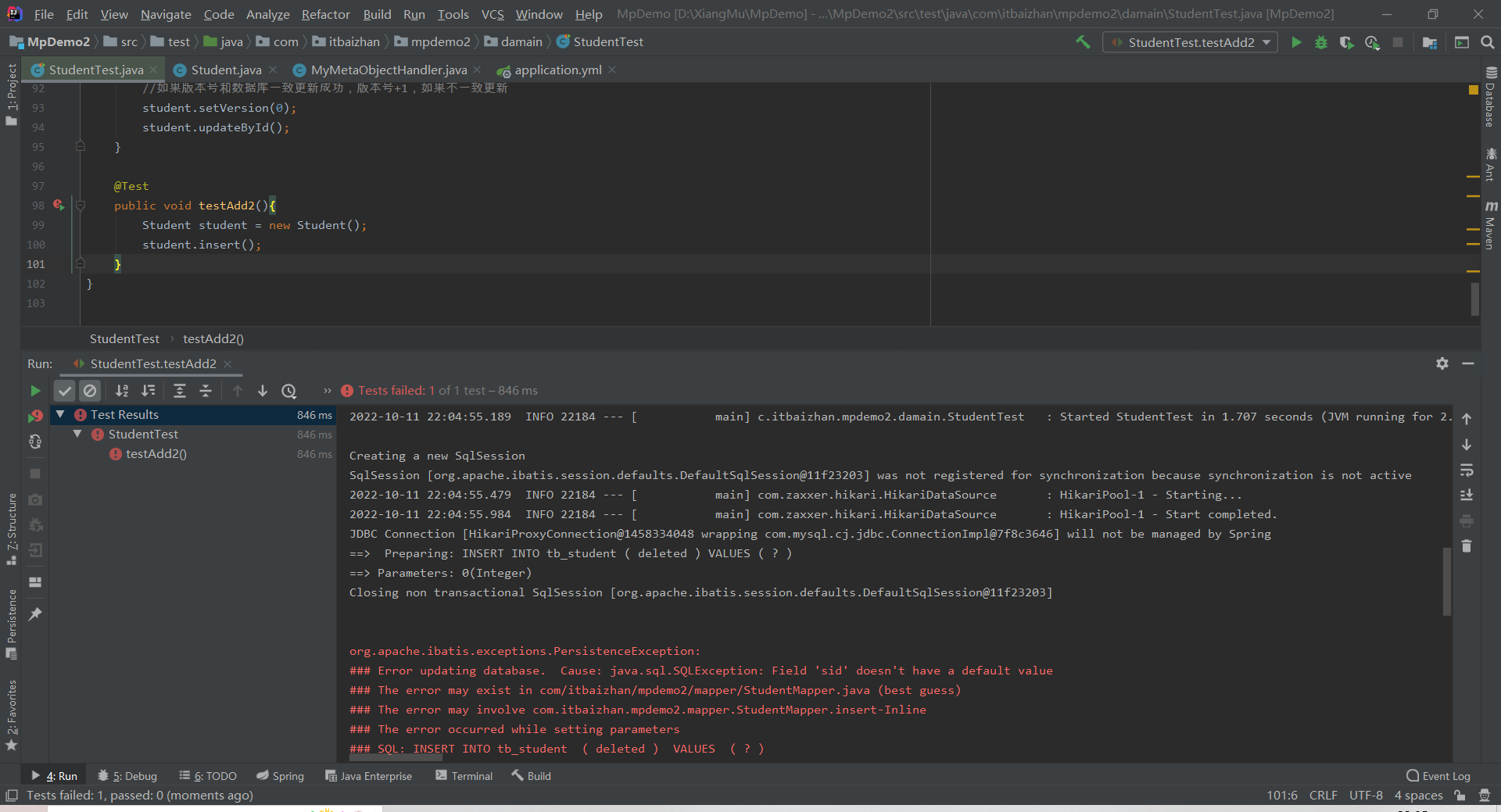Image resolution: width=1501 pixels, height=812 pixels.
Task: Collapse the Test Results tree node
Action: click(x=60, y=414)
